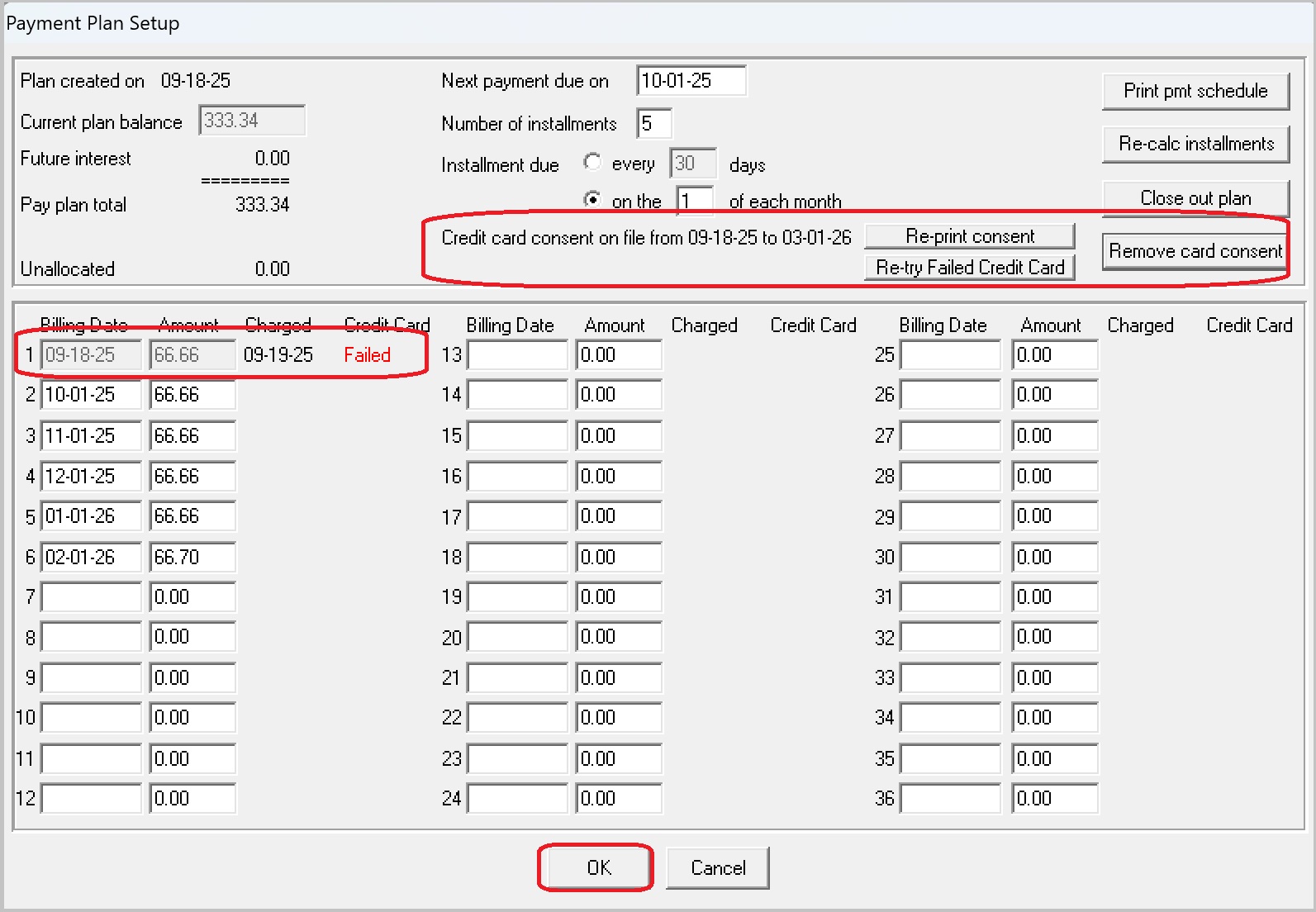1316x912 pixels.
Task: Click the empty billing date for installment 13
Action: pyautogui.click(x=517, y=355)
